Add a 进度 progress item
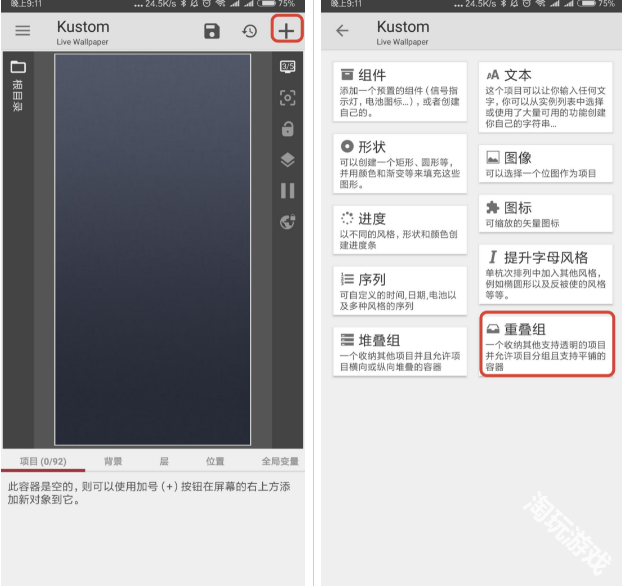The height and width of the screenshot is (586, 622). coord(400,230)
